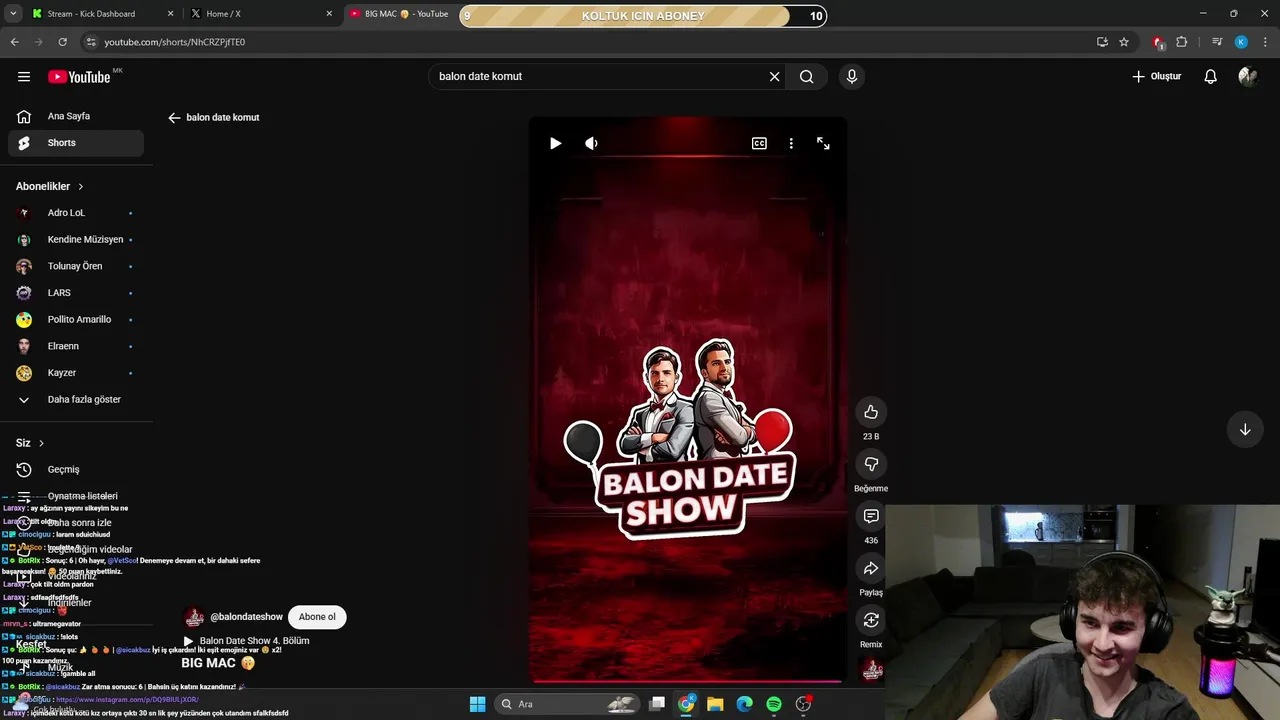The width and height of the screenshot is (1280, 720).
Task: Close the Home / X tab
Action: pyautogui.click(x=329, y=14)
